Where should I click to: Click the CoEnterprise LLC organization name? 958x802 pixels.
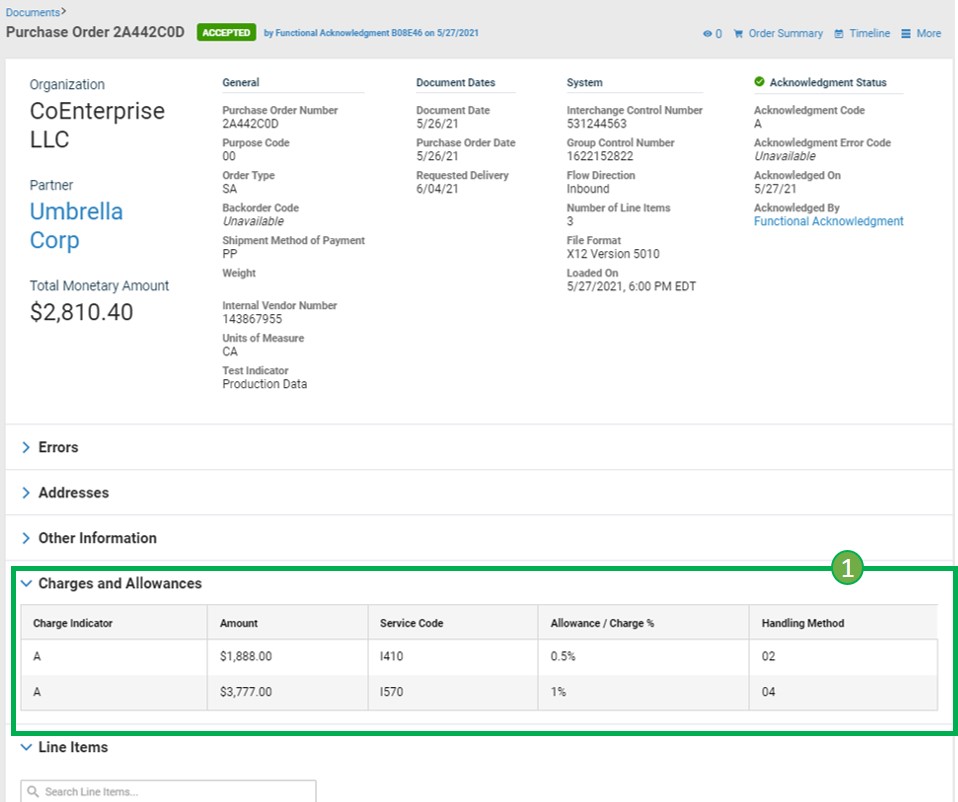97,125
